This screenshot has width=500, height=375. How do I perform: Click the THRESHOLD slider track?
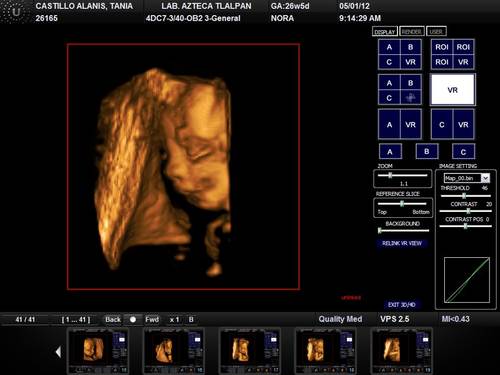click(466, 196)
